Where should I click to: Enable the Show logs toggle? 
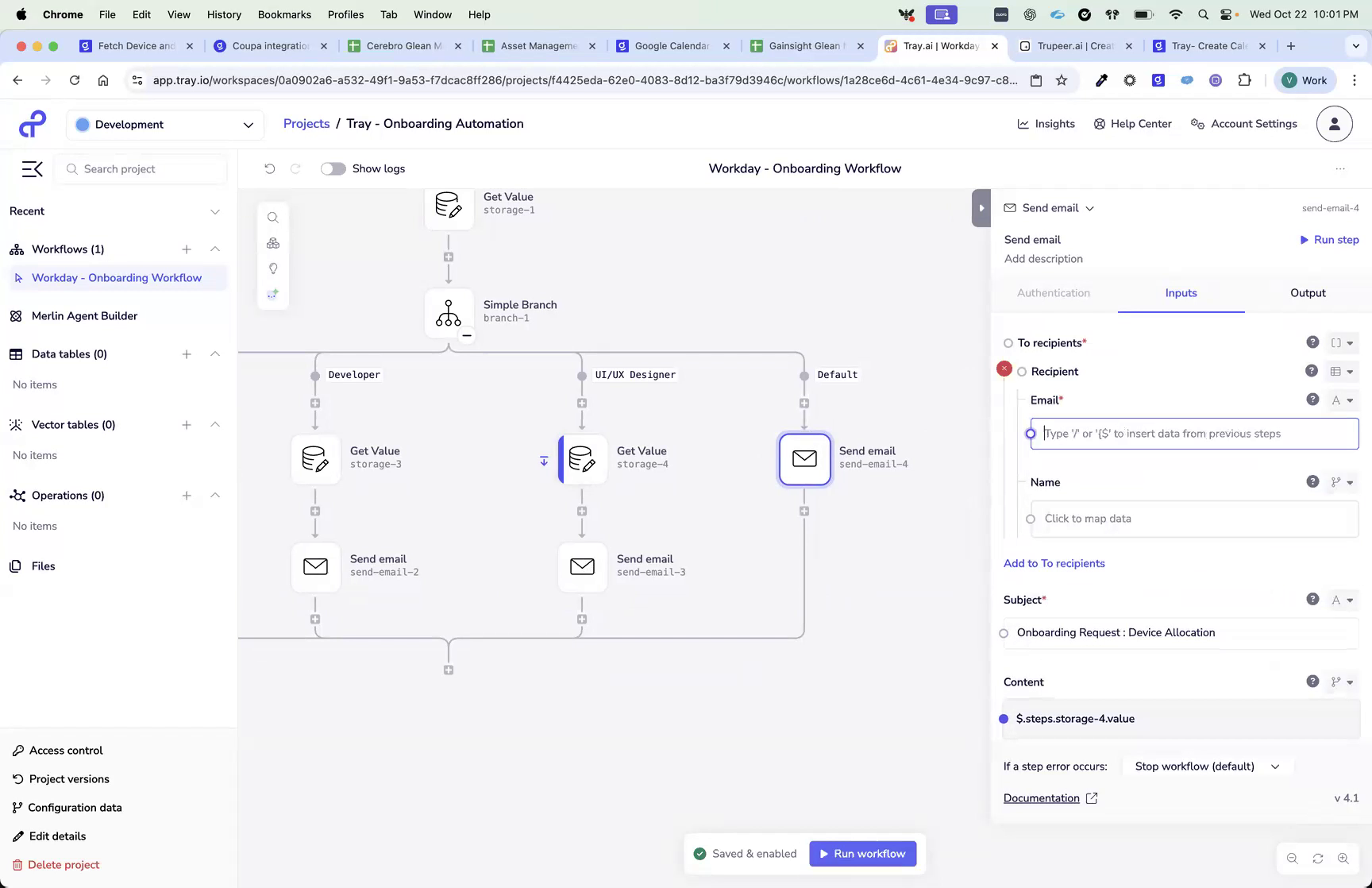[333, 168]
